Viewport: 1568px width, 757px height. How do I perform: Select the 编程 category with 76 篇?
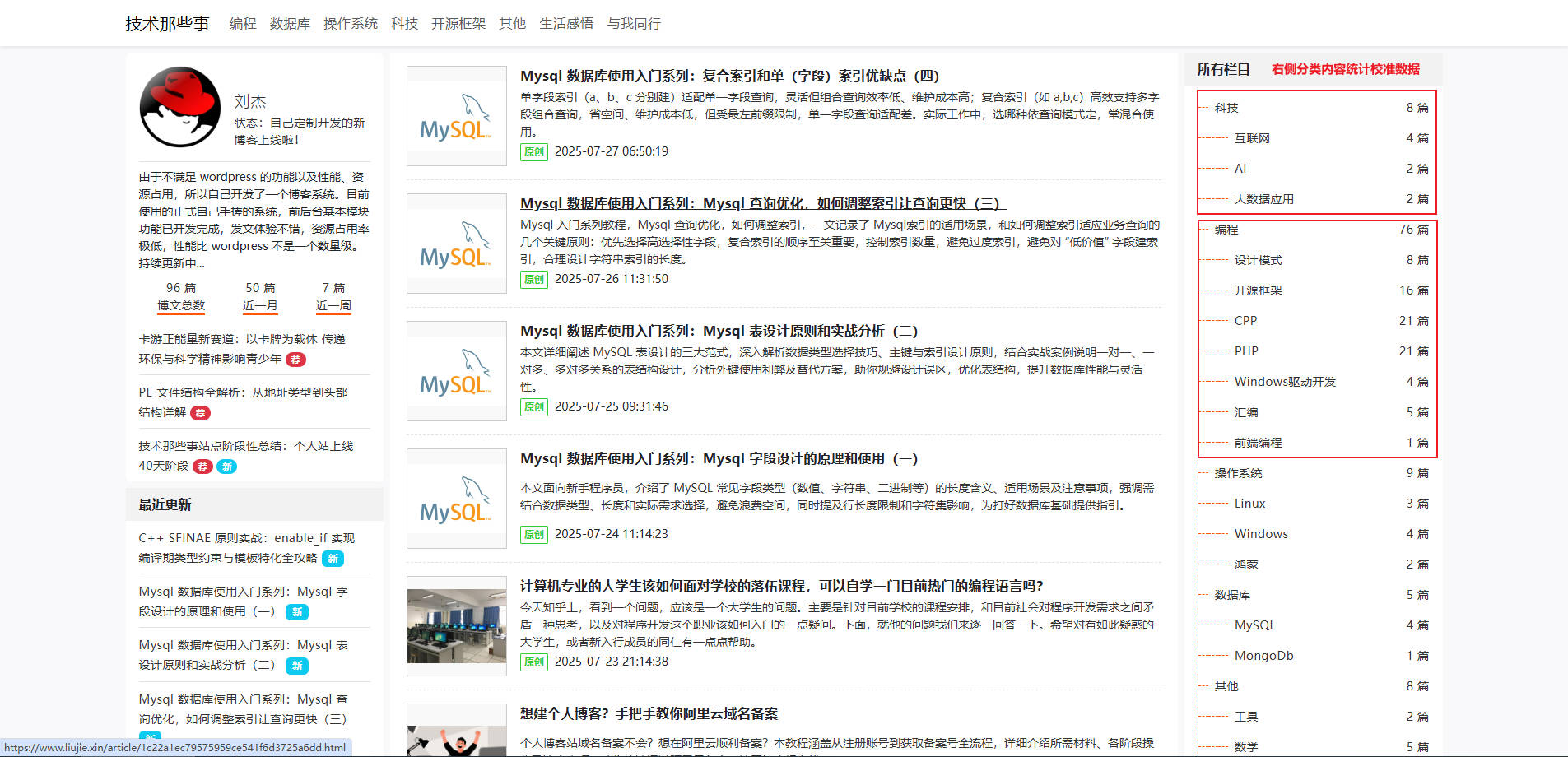[x=1226, y=230]
